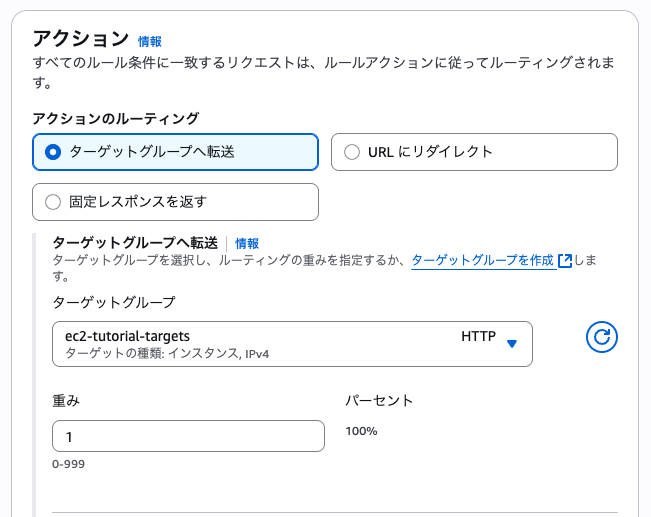Click the HTTP protocol label in dropdown

coord(478,336)
